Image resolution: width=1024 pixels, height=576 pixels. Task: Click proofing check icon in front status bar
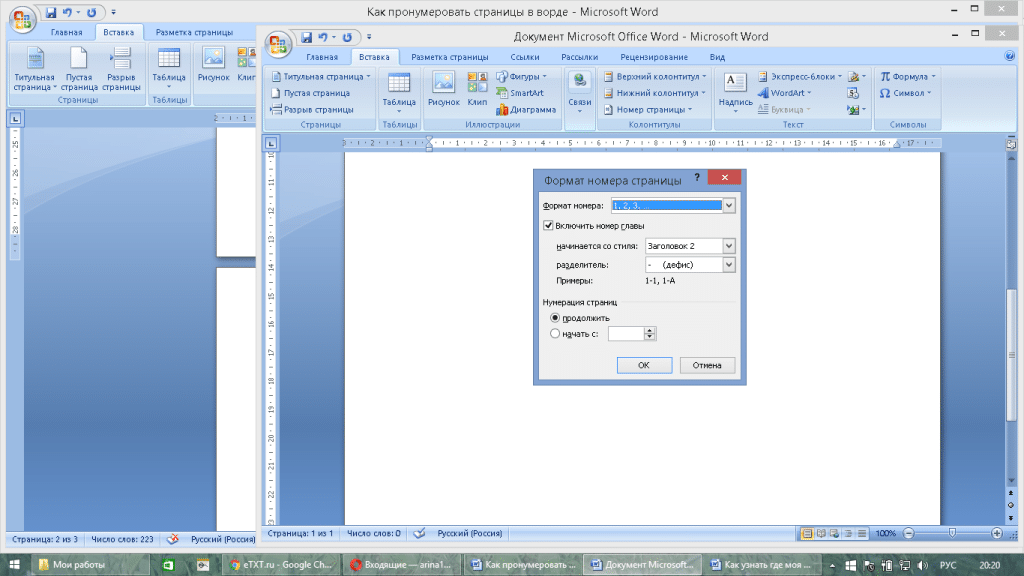click(419, 534)
